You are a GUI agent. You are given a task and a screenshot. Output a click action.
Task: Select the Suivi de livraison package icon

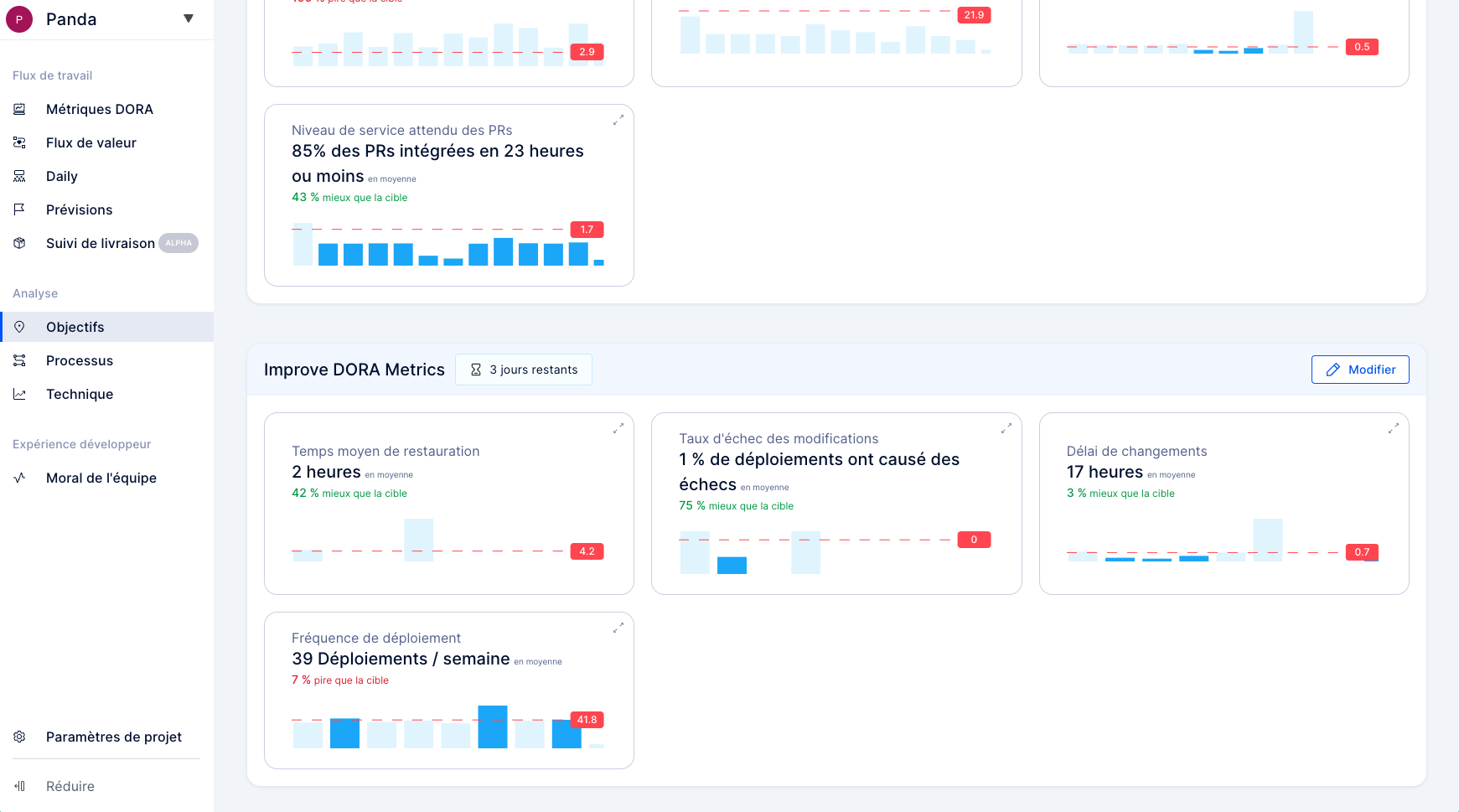20,243
